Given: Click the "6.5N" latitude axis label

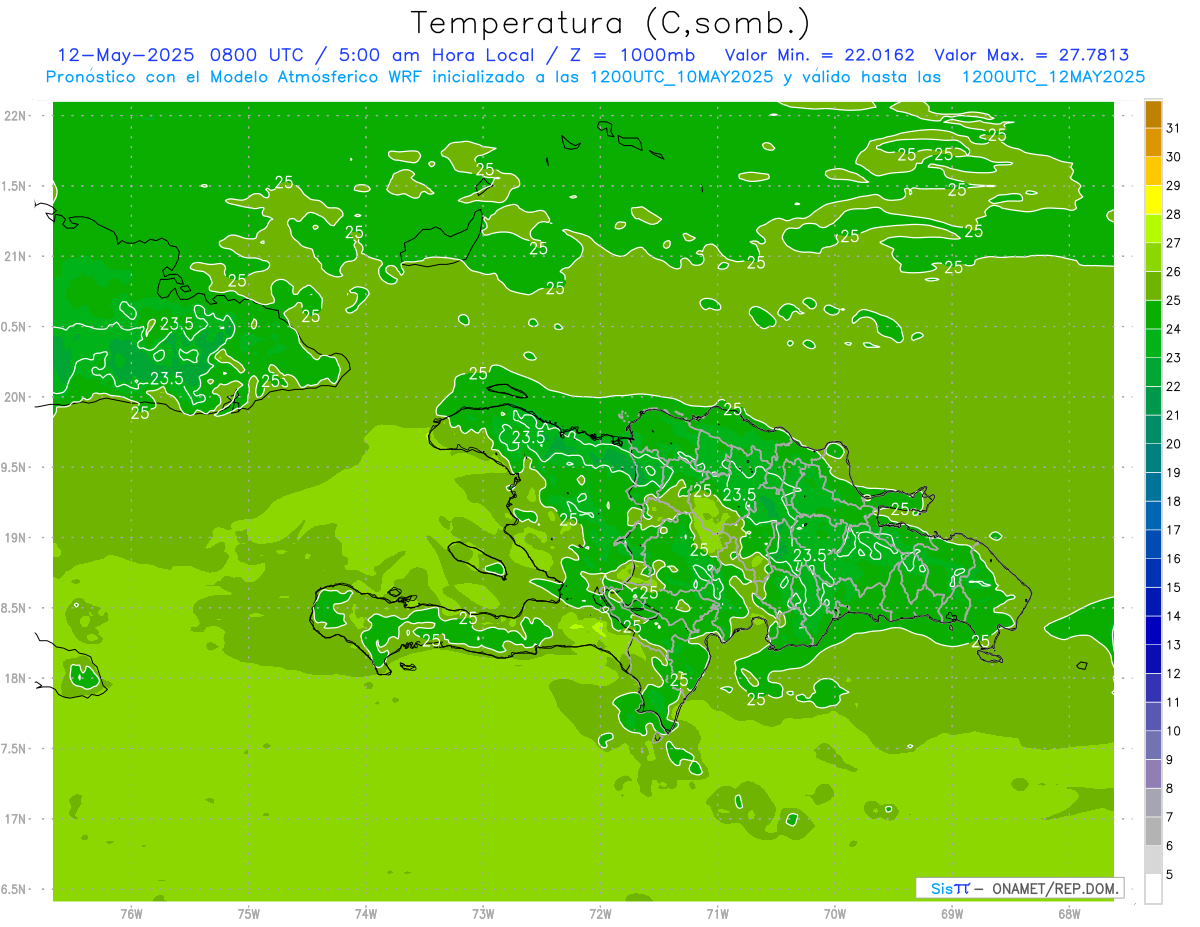Looking at the screenshot, I should (x=15, y=889).
